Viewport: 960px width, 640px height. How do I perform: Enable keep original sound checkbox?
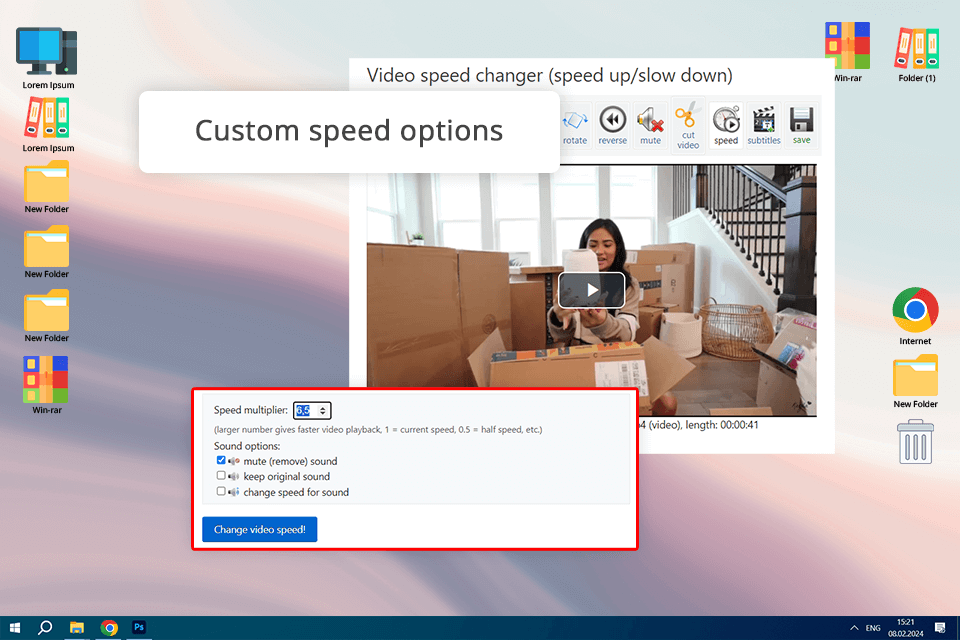coord(221,475)
